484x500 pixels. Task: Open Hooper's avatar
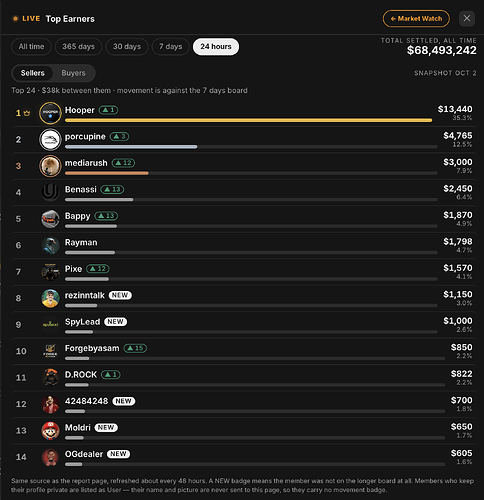pos(50,113)
